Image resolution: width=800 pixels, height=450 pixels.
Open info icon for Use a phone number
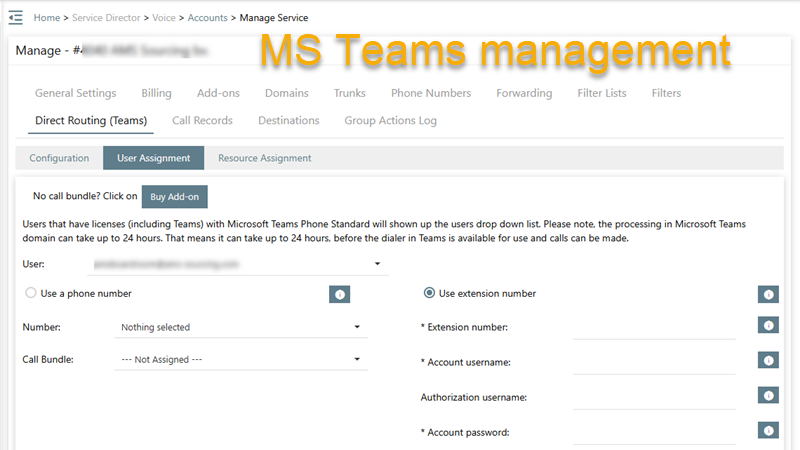339,294
